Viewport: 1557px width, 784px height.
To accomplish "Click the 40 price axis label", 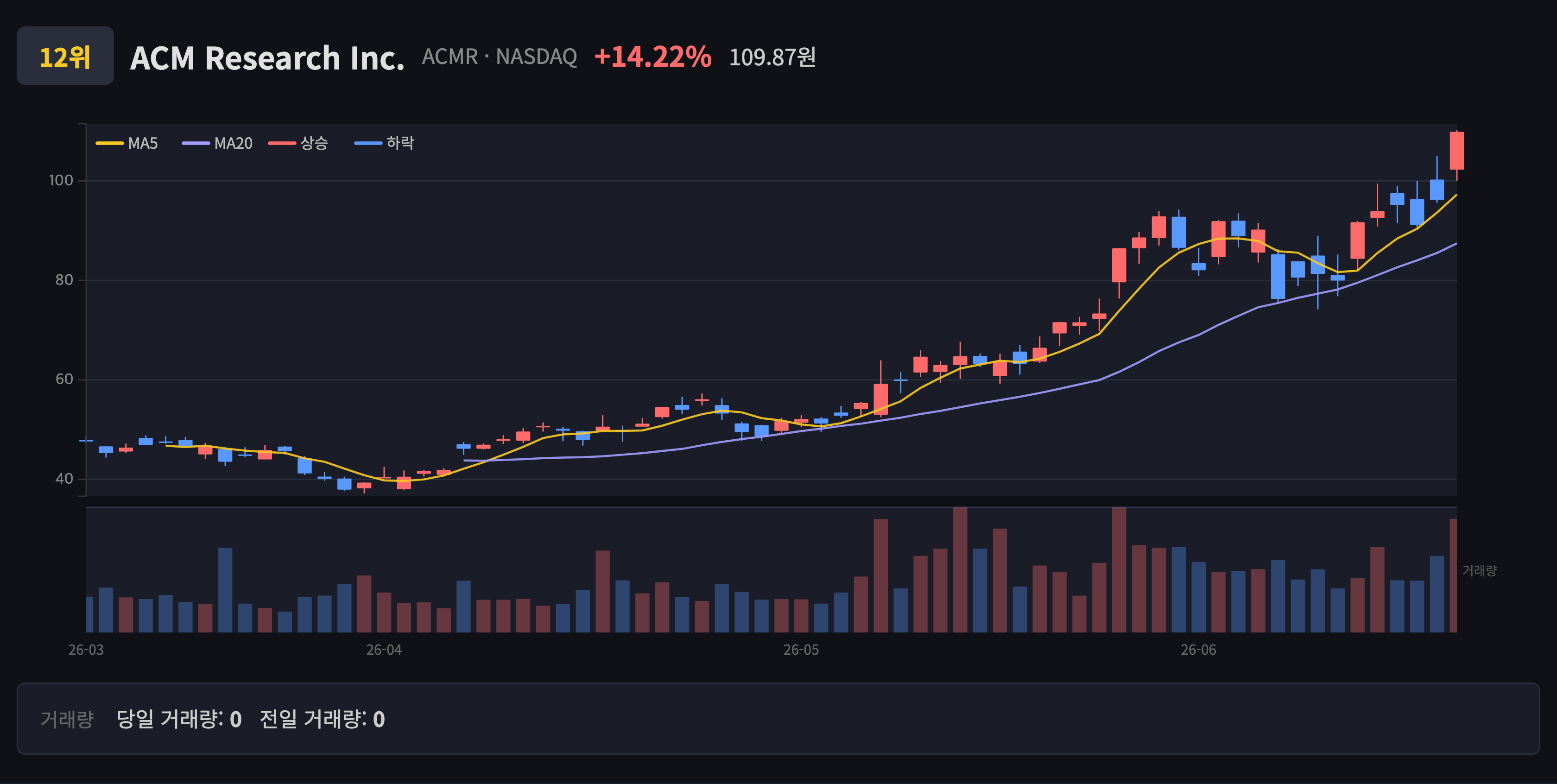I will (64, 479).
